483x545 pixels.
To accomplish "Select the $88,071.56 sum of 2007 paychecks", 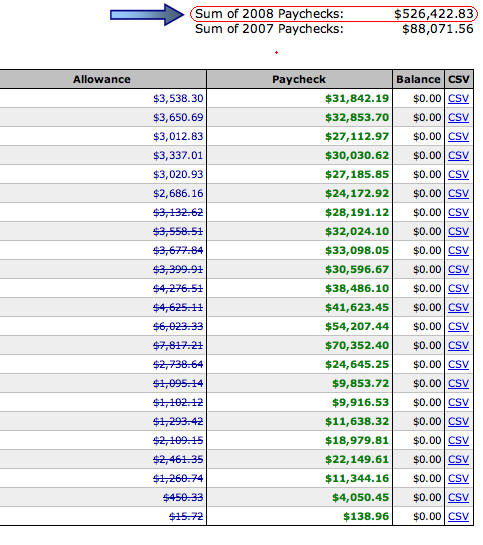I will coord(438,29).
